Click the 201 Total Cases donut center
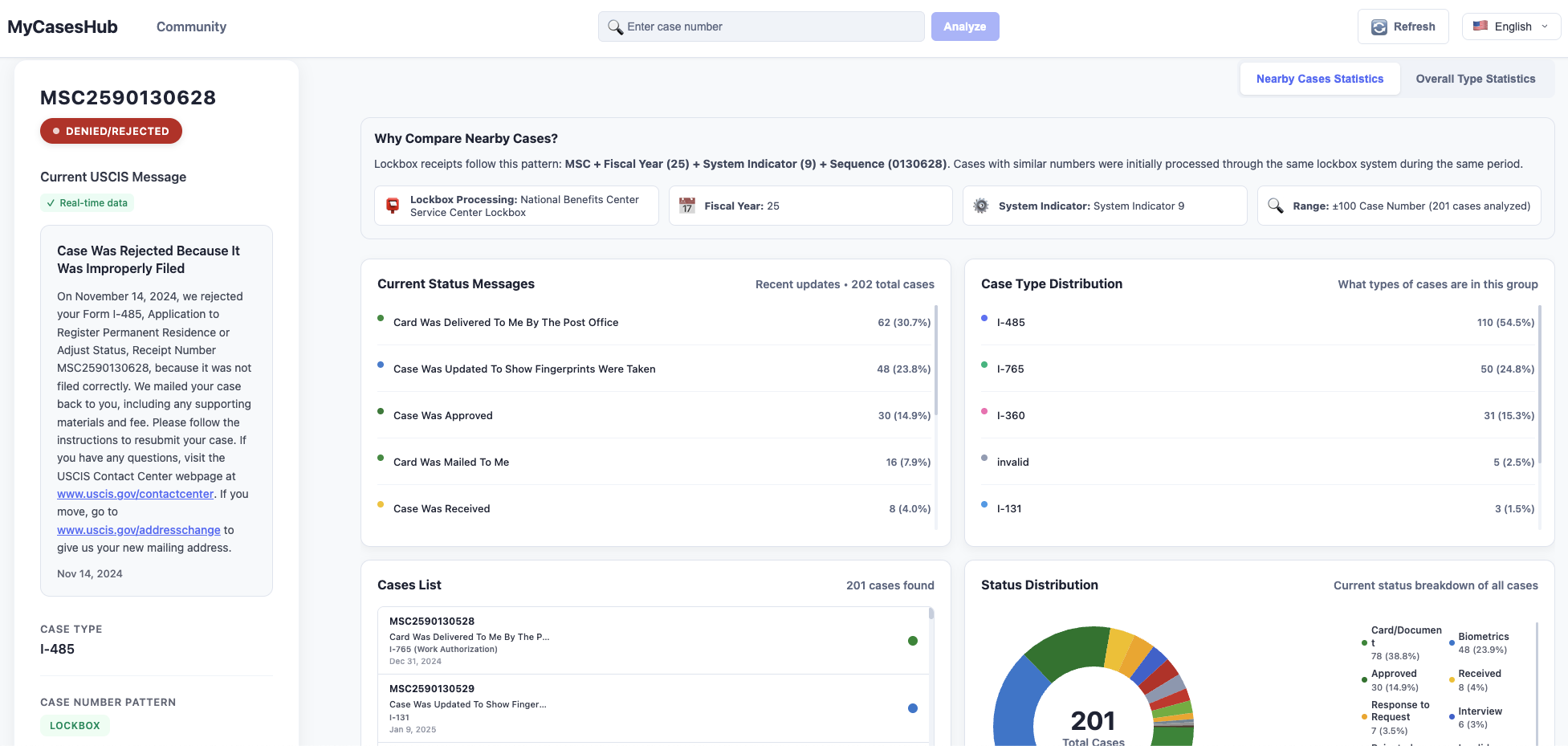The image size is (1568, 746). [x=1093, y=727]
